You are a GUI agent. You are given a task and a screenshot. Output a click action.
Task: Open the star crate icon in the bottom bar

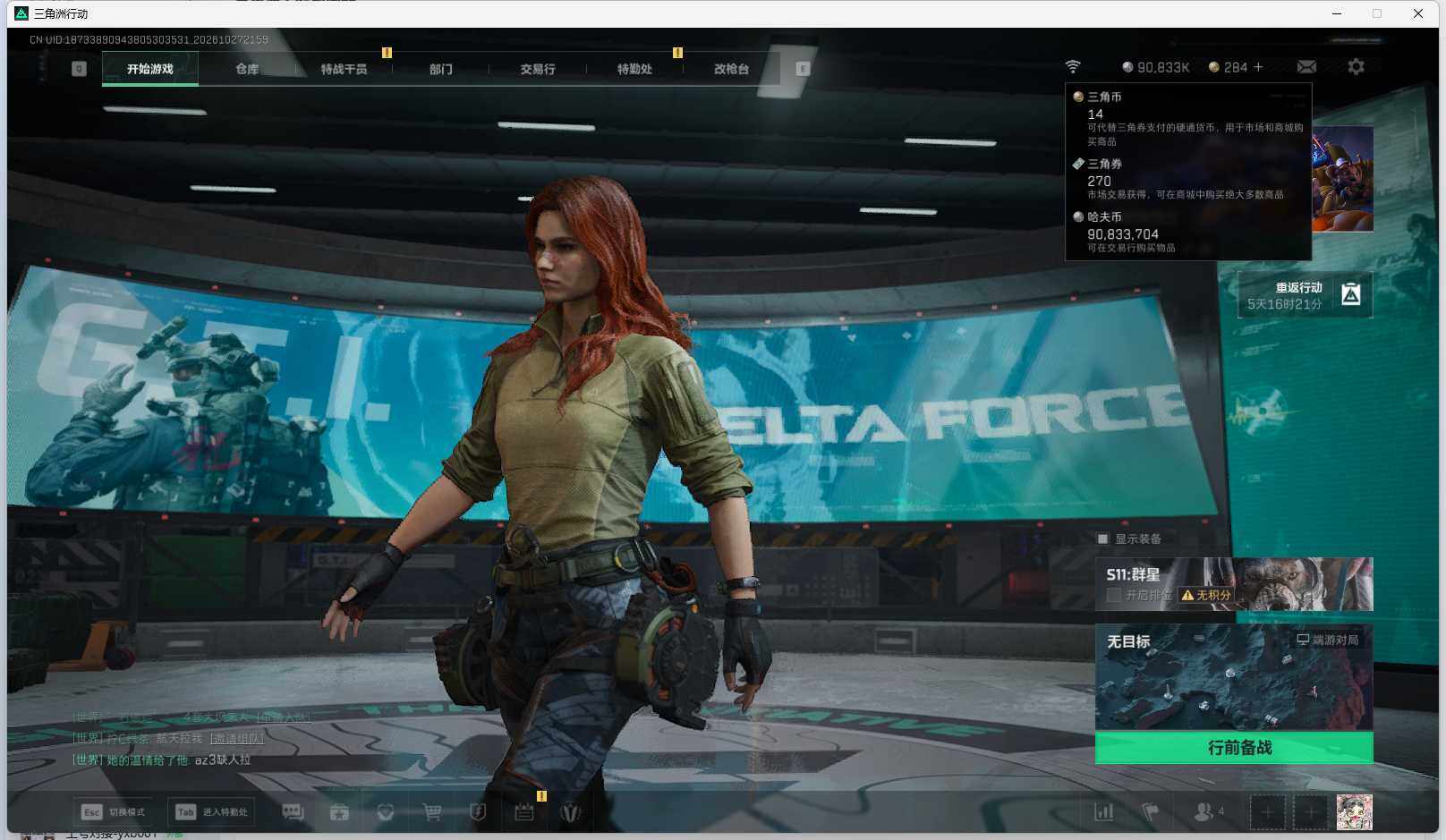coord(339,811)
